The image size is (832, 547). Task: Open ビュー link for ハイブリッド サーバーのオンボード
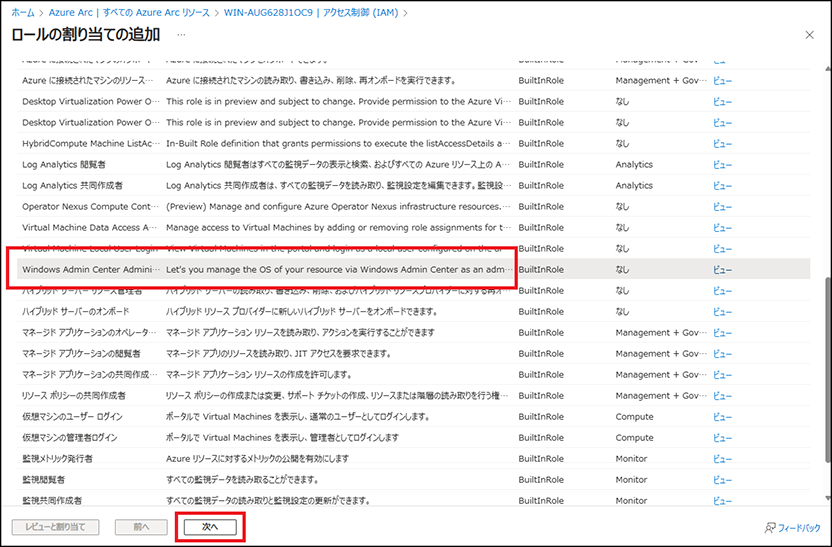pos(722,311)
